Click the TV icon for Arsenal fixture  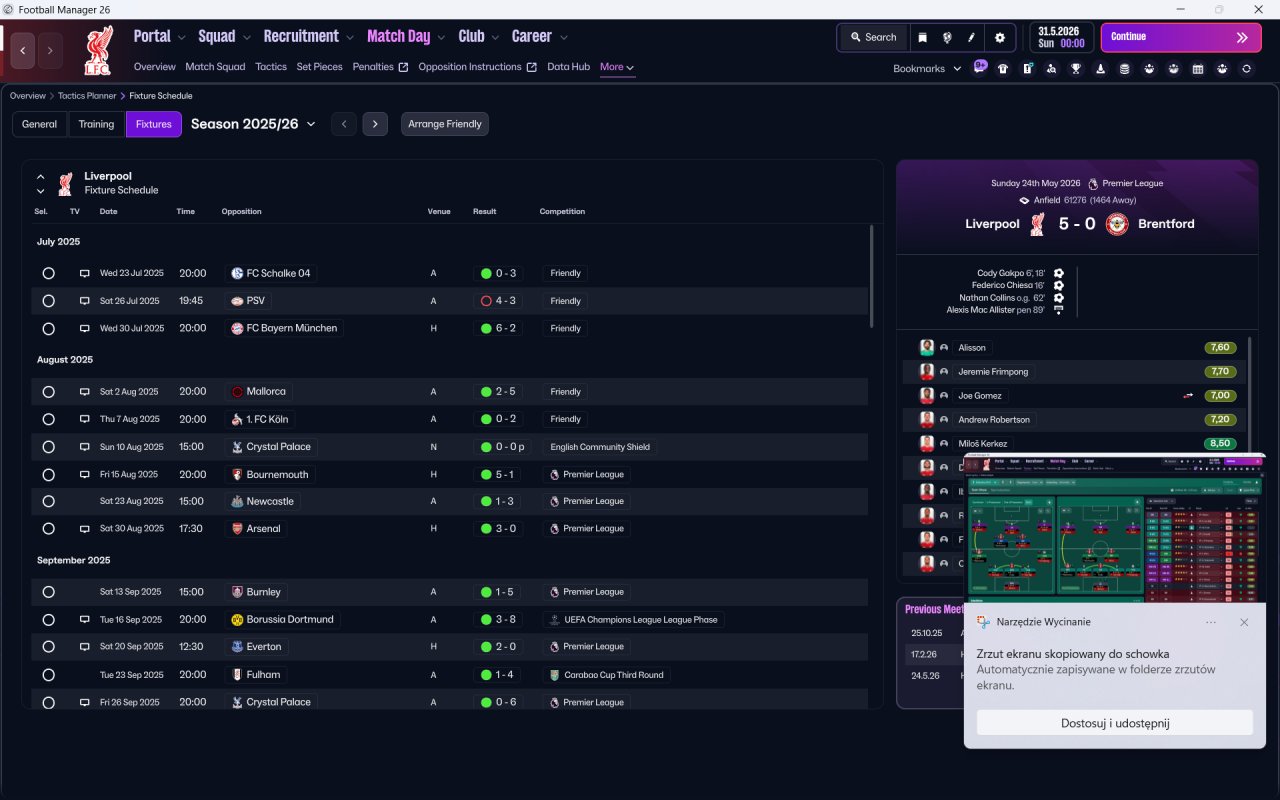point(85,528)
